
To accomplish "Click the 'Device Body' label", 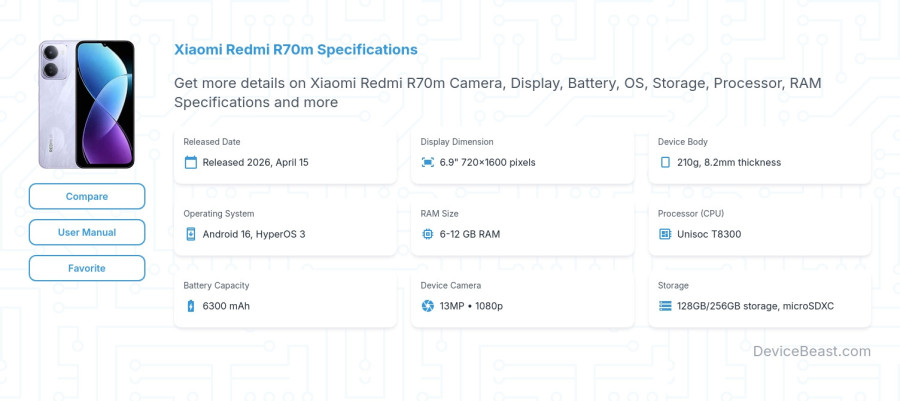I will (x=682, y=142).
